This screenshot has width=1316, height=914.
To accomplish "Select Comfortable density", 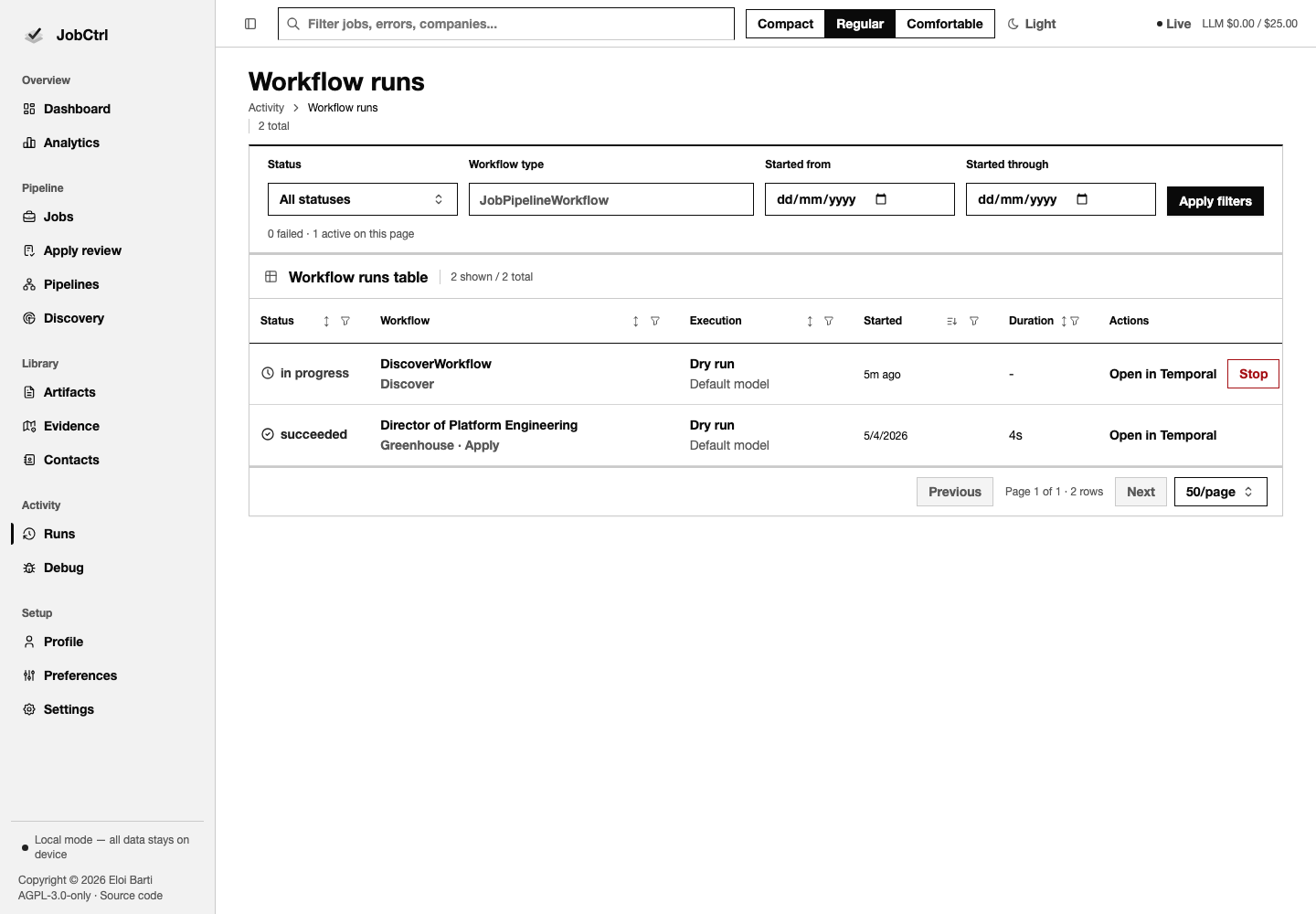I will (945, 24).
